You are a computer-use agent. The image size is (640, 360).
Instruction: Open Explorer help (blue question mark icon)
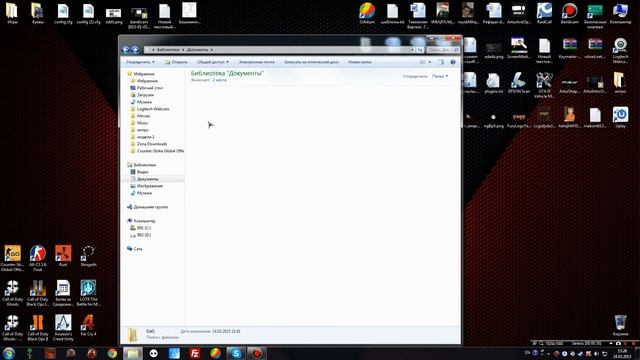453,62
